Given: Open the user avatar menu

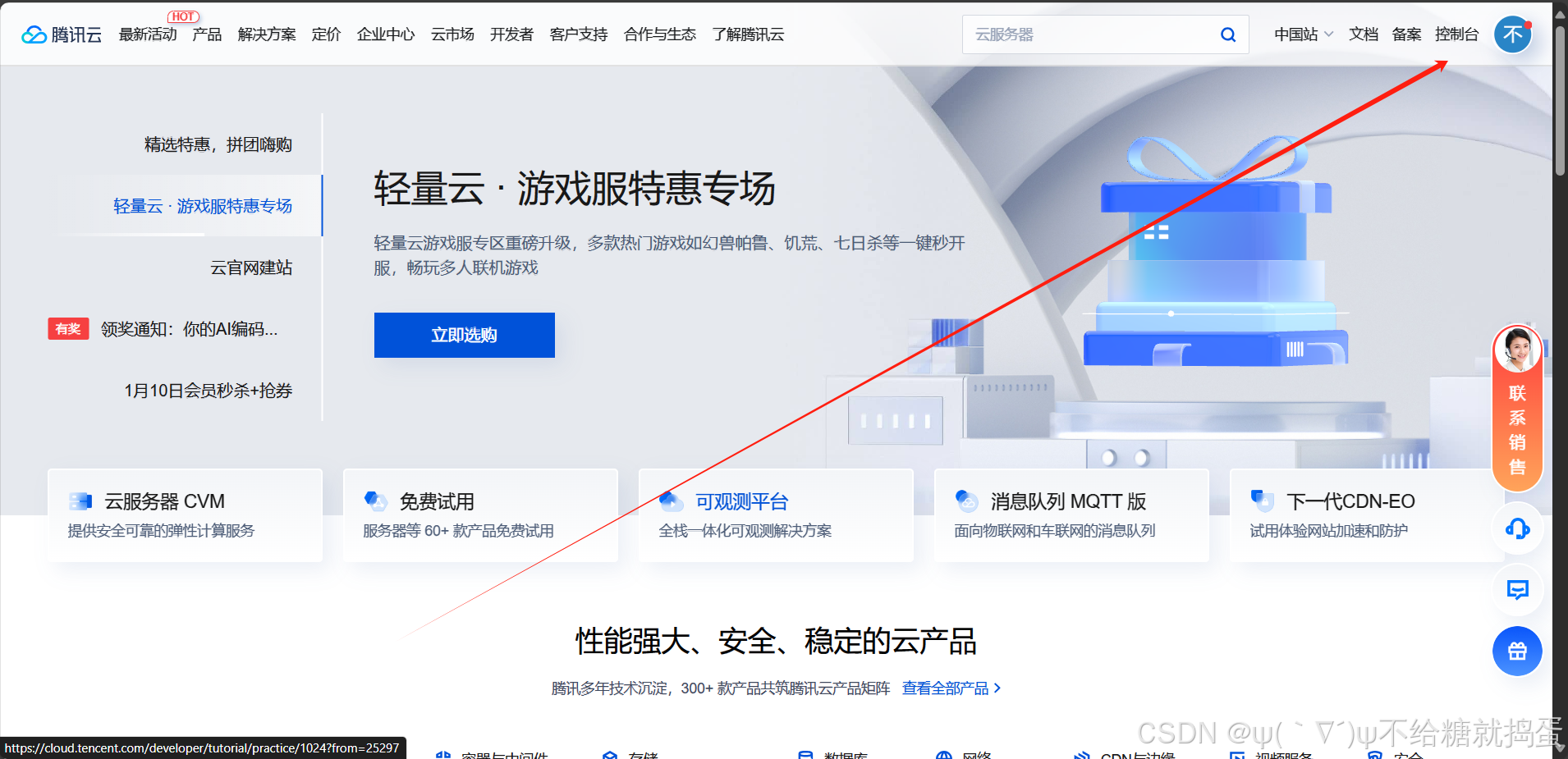Looking at the screenshot, I should tap(1513, 34).
